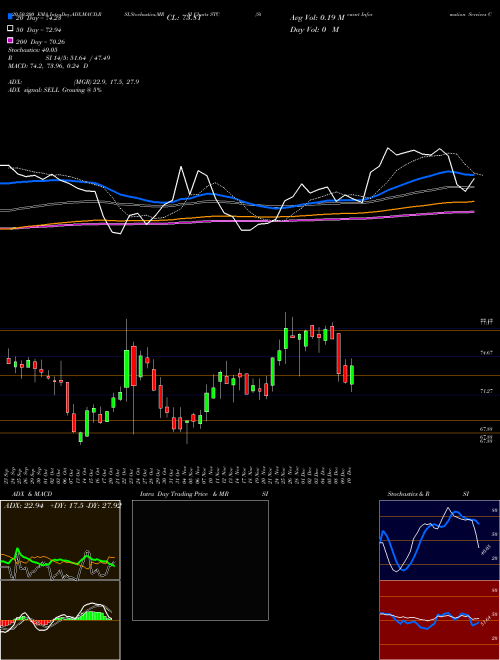Click the 'Stochastics: 49.03' reading

(33, 50)
